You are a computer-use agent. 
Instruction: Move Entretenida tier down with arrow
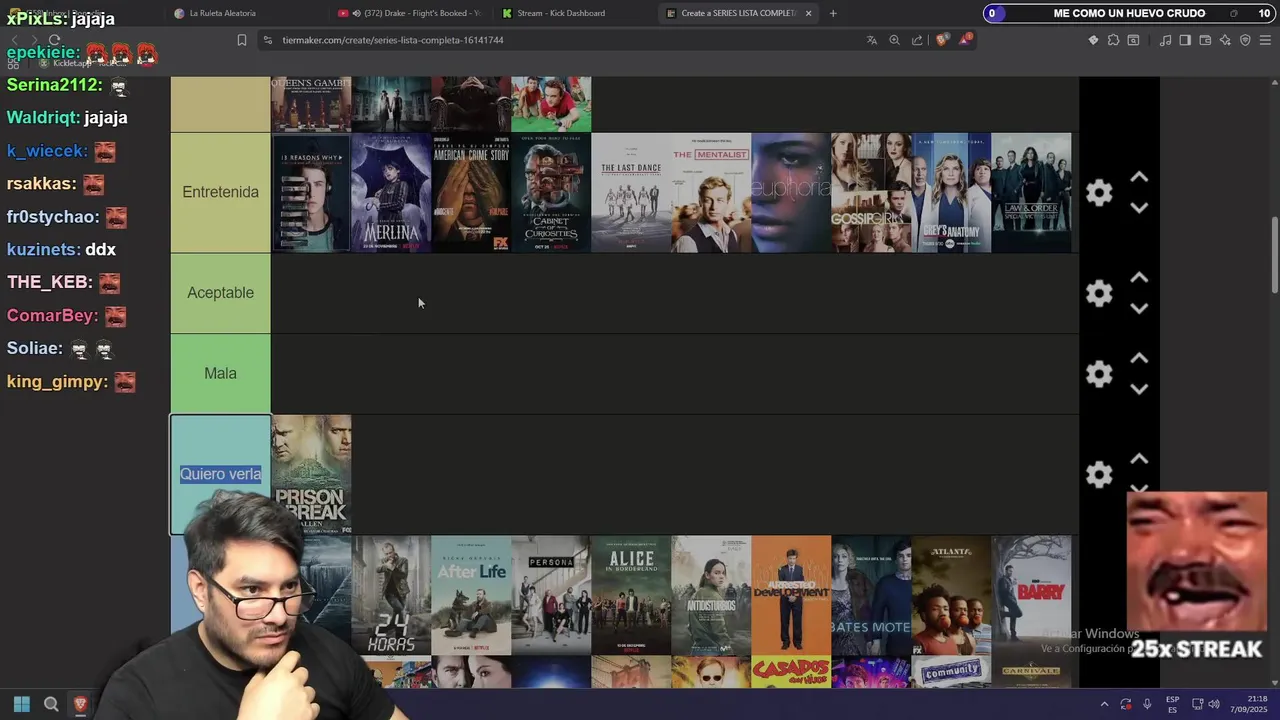1139,208
